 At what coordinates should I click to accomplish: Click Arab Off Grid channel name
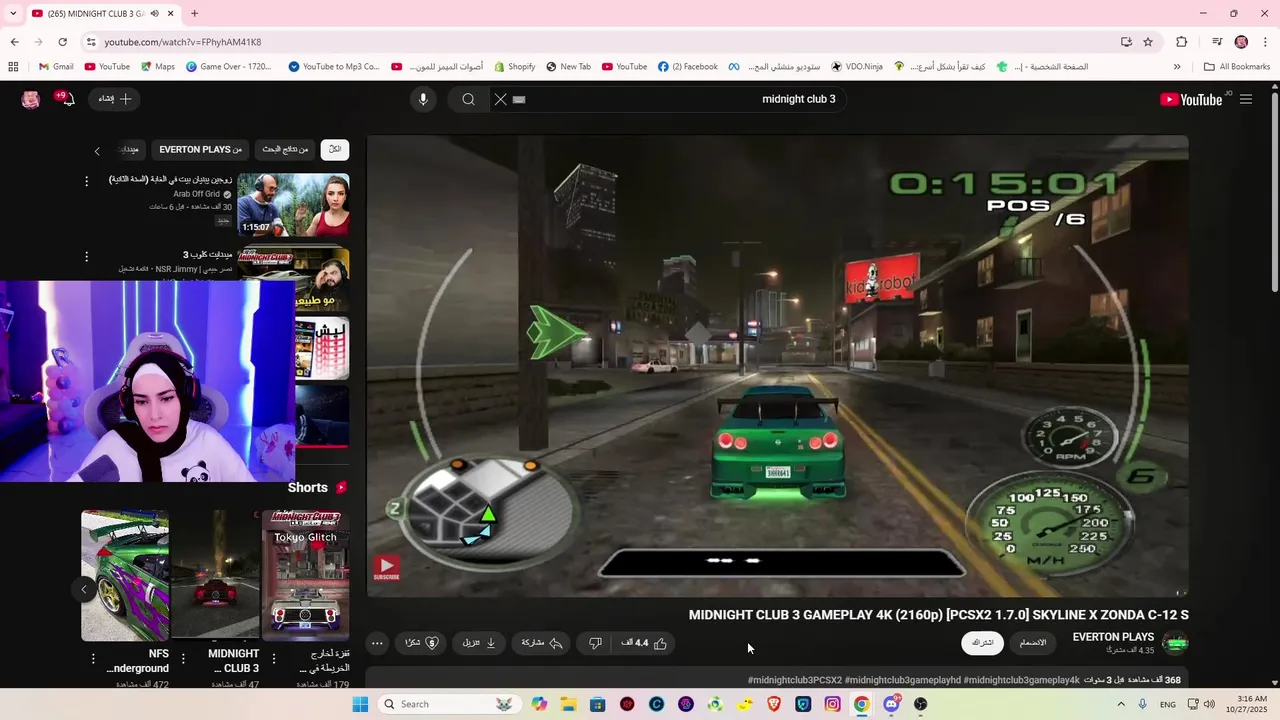pyautogui.click(x=196, y=194)
